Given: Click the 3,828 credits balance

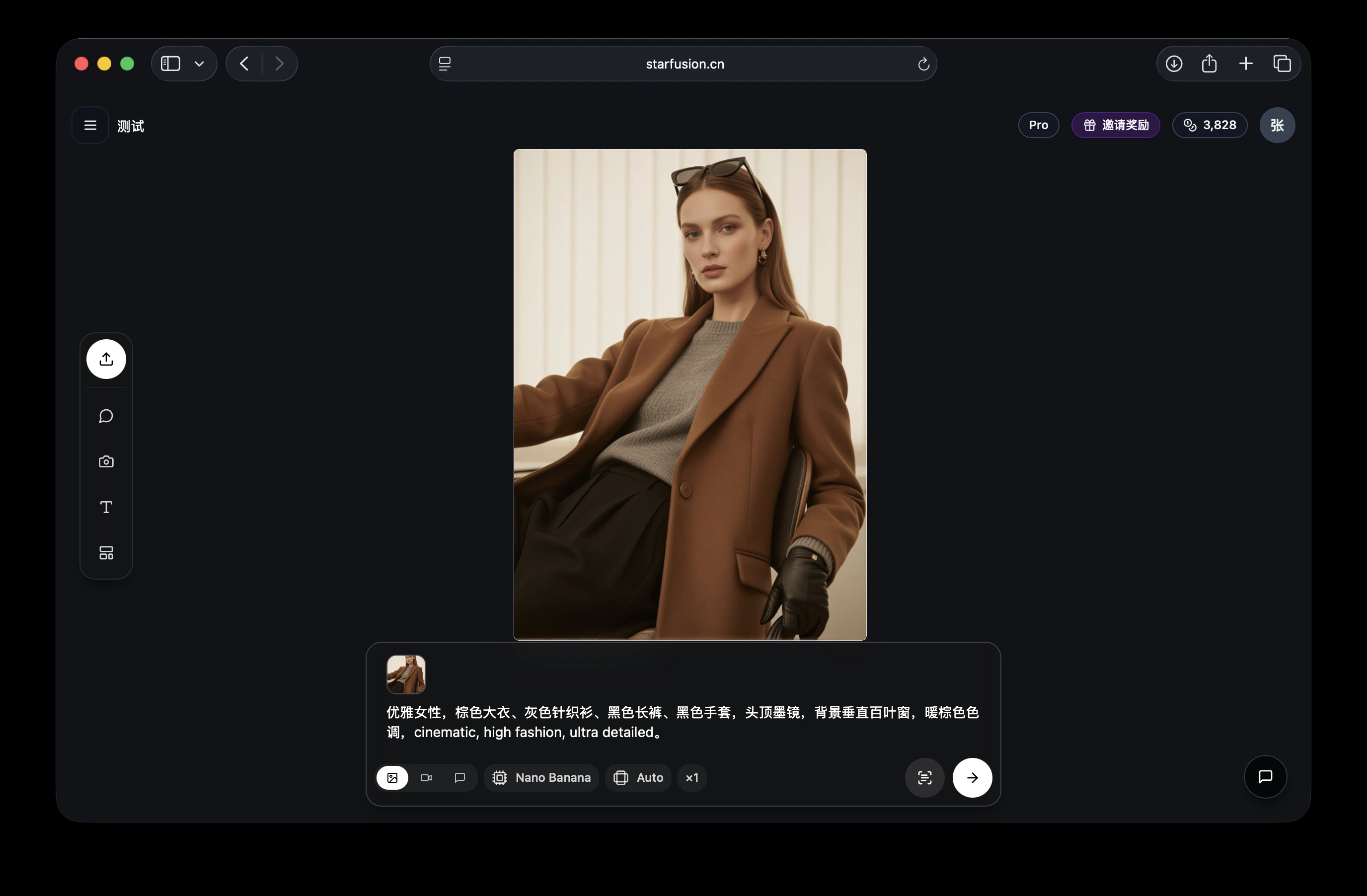Looking at the screenshot, I should click(x=1210, y=125).
